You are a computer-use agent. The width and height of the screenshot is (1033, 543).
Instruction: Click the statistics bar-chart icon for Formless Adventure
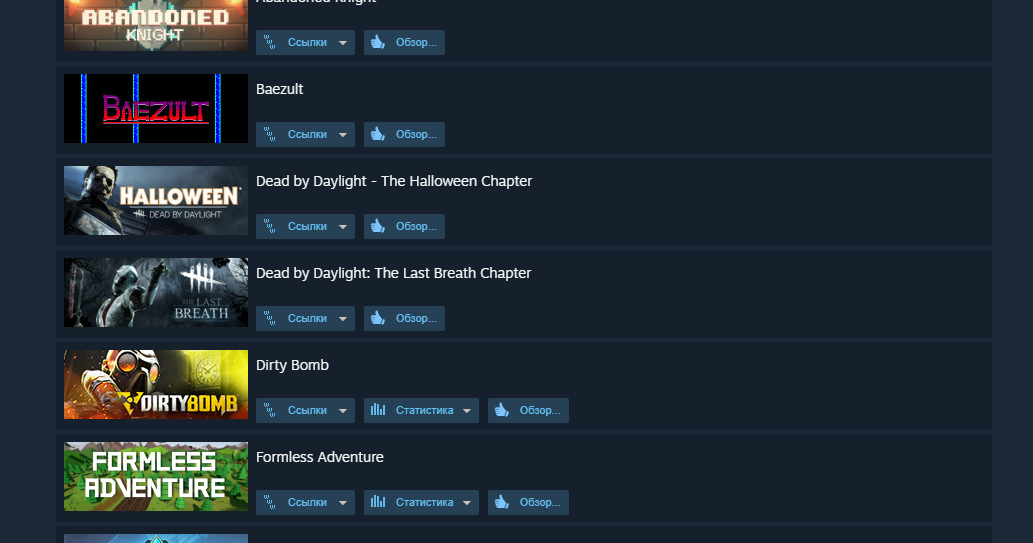pyautogui.click(x=377, y=502)
